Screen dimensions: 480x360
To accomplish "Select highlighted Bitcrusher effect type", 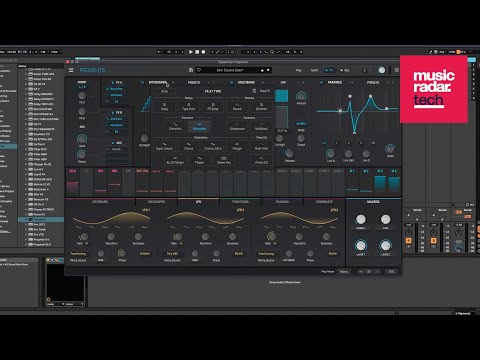I will pyautogui.click(x=199, y=126).
